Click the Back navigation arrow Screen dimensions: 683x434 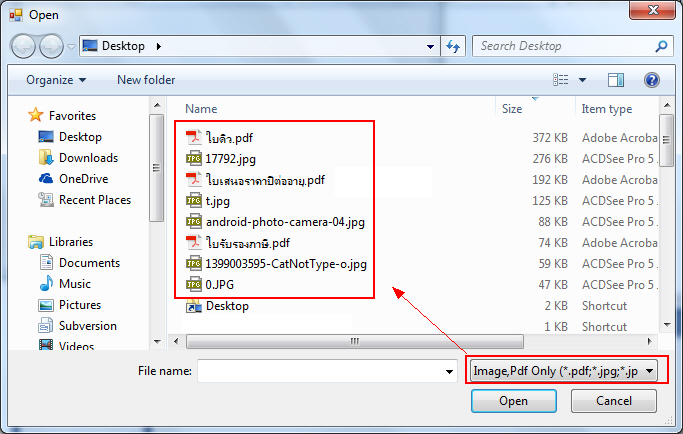23,46
